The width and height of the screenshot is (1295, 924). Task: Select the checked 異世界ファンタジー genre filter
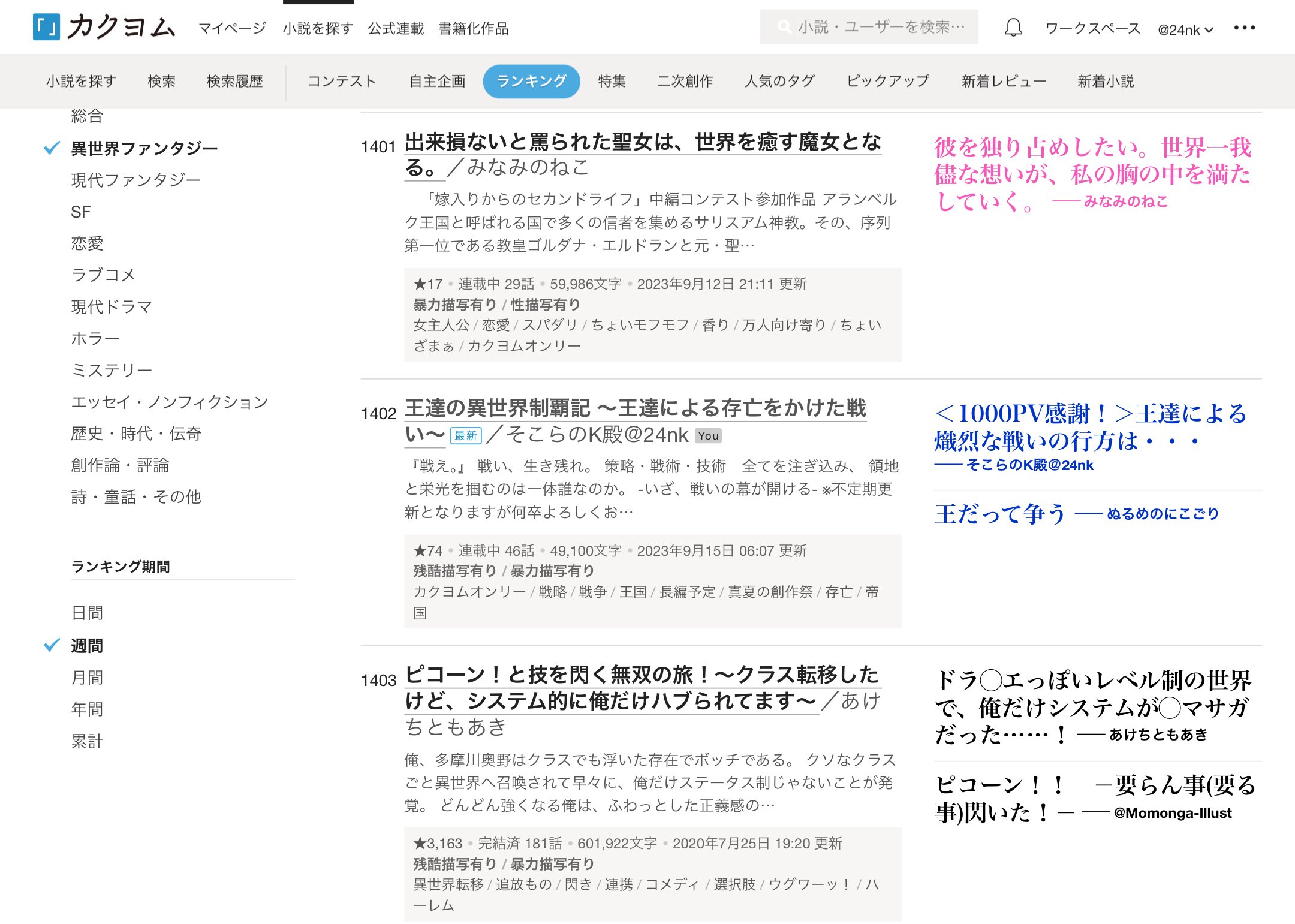144,148
